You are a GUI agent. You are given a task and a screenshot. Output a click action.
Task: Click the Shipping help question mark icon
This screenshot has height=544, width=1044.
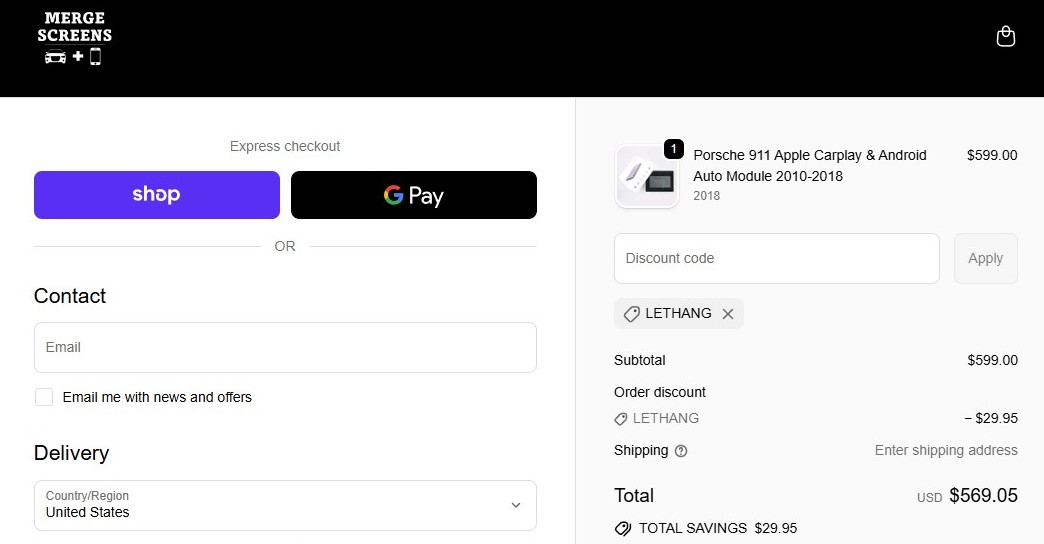tap(680, 451)
